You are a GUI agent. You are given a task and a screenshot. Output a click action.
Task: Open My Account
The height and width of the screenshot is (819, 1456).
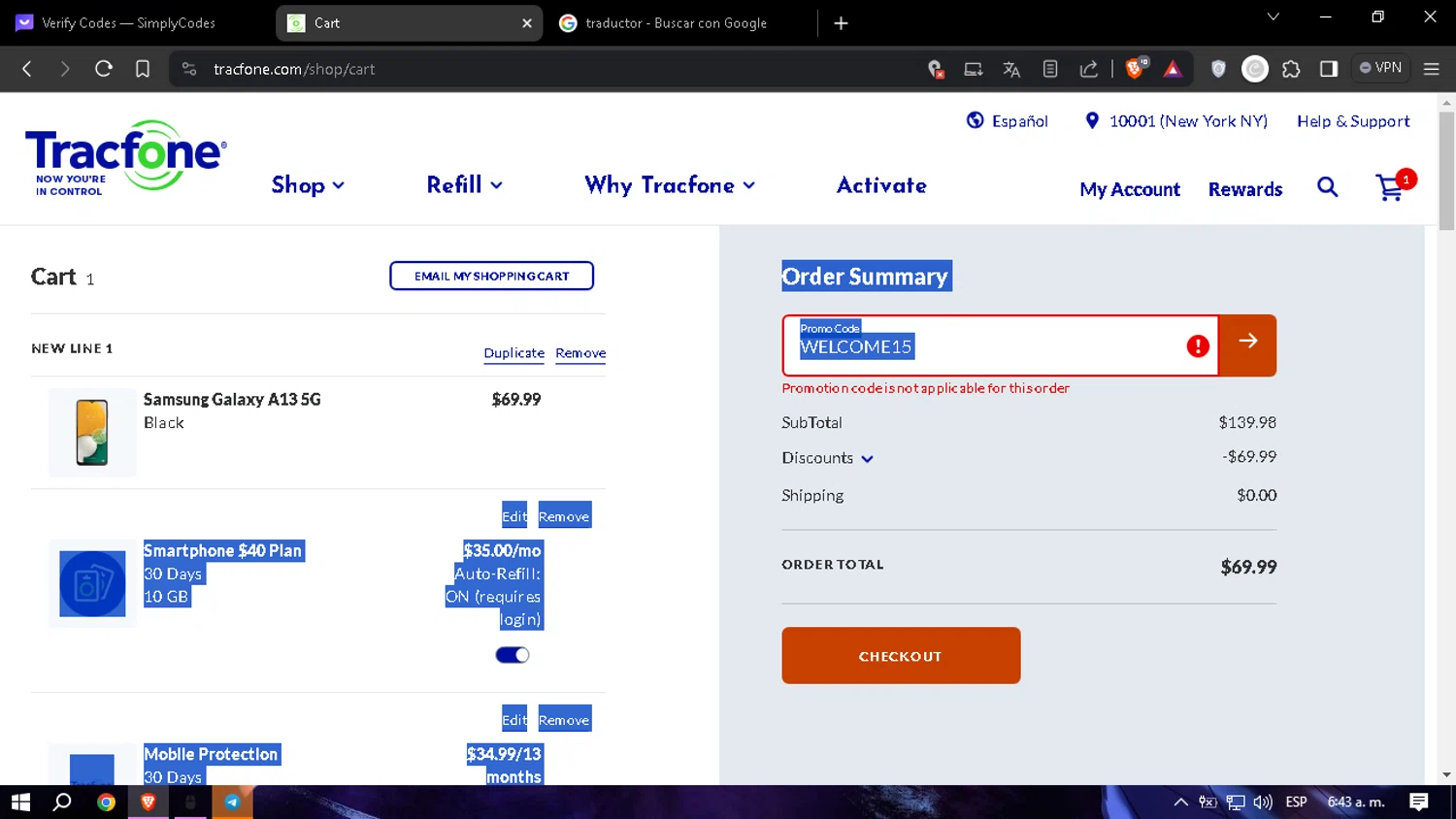pos(1130,189)
